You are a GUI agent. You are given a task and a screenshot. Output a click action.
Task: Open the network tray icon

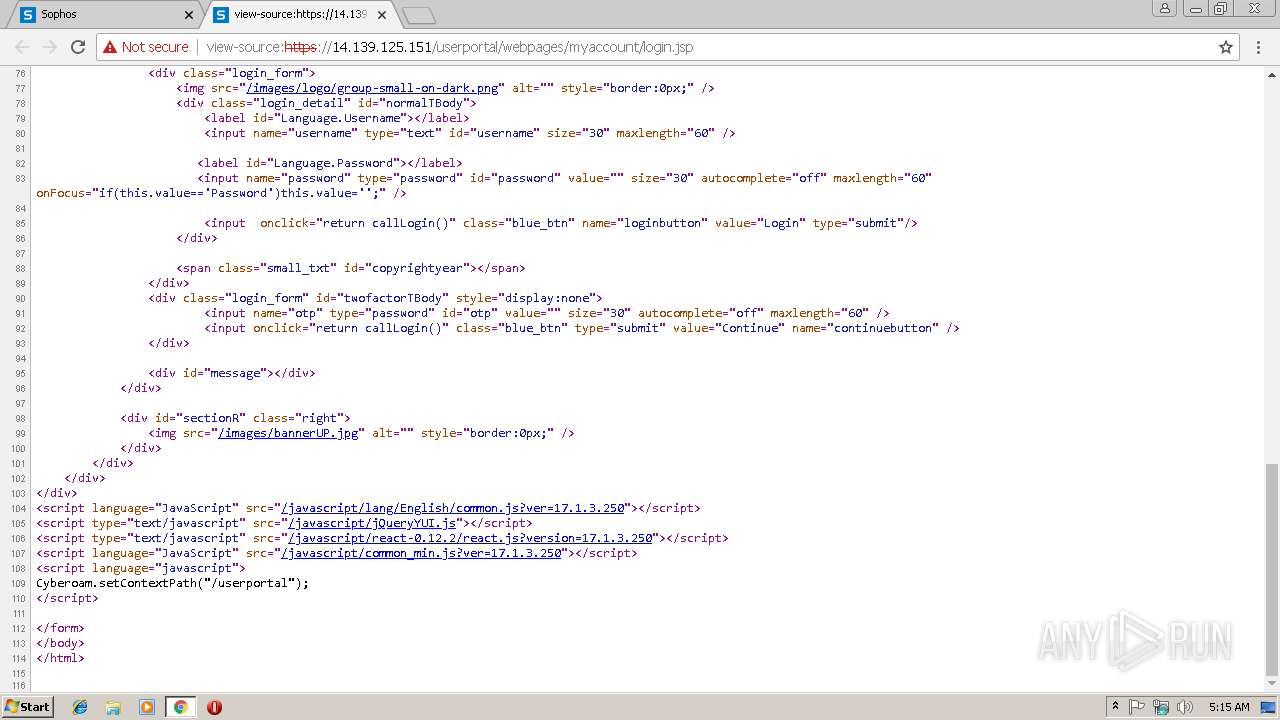point(1161,707)
